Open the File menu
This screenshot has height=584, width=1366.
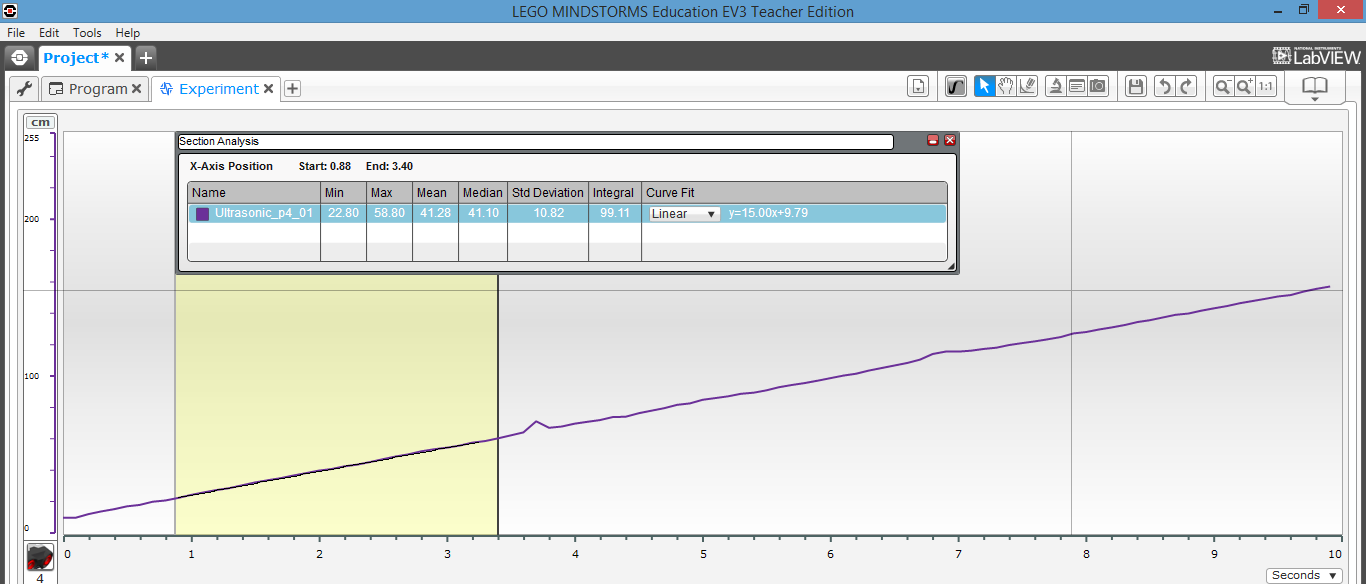tap(16, 33)
